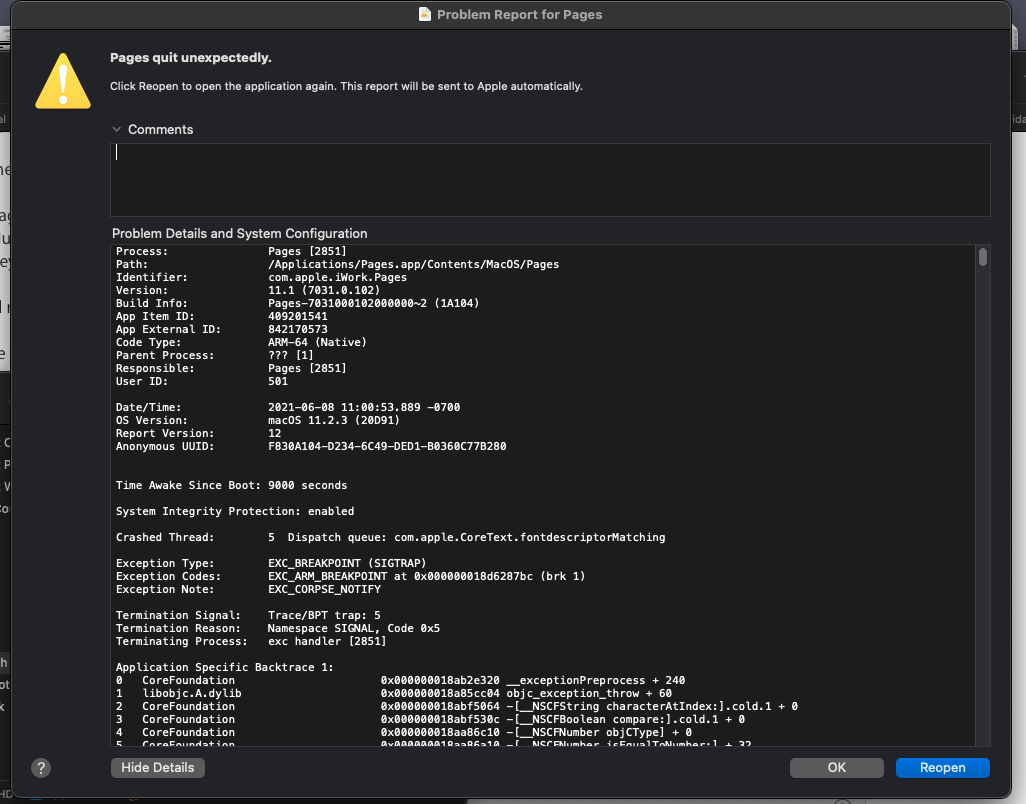Click the yellow warning triangle icon
Viewport: 1026px width, 804px height.
click(63, 80)
